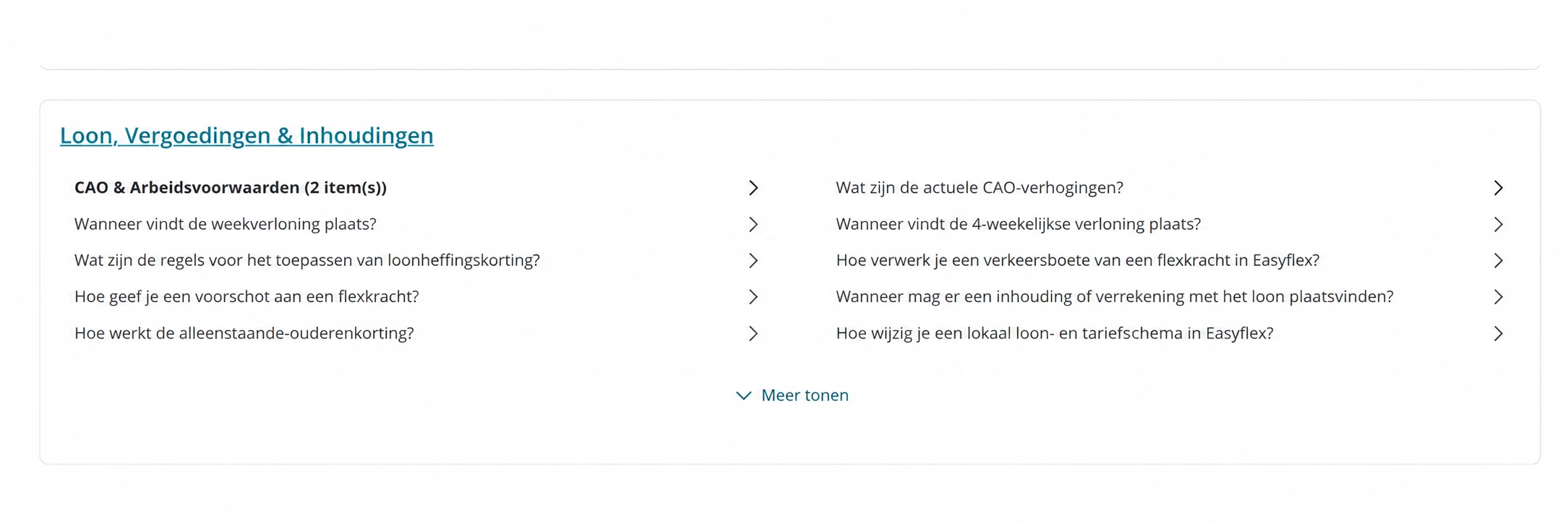Click chevron next to 4-weekelijkse verloning question
The width and height of the screenshot is (1568, 524).
[x=1499, y=225]
